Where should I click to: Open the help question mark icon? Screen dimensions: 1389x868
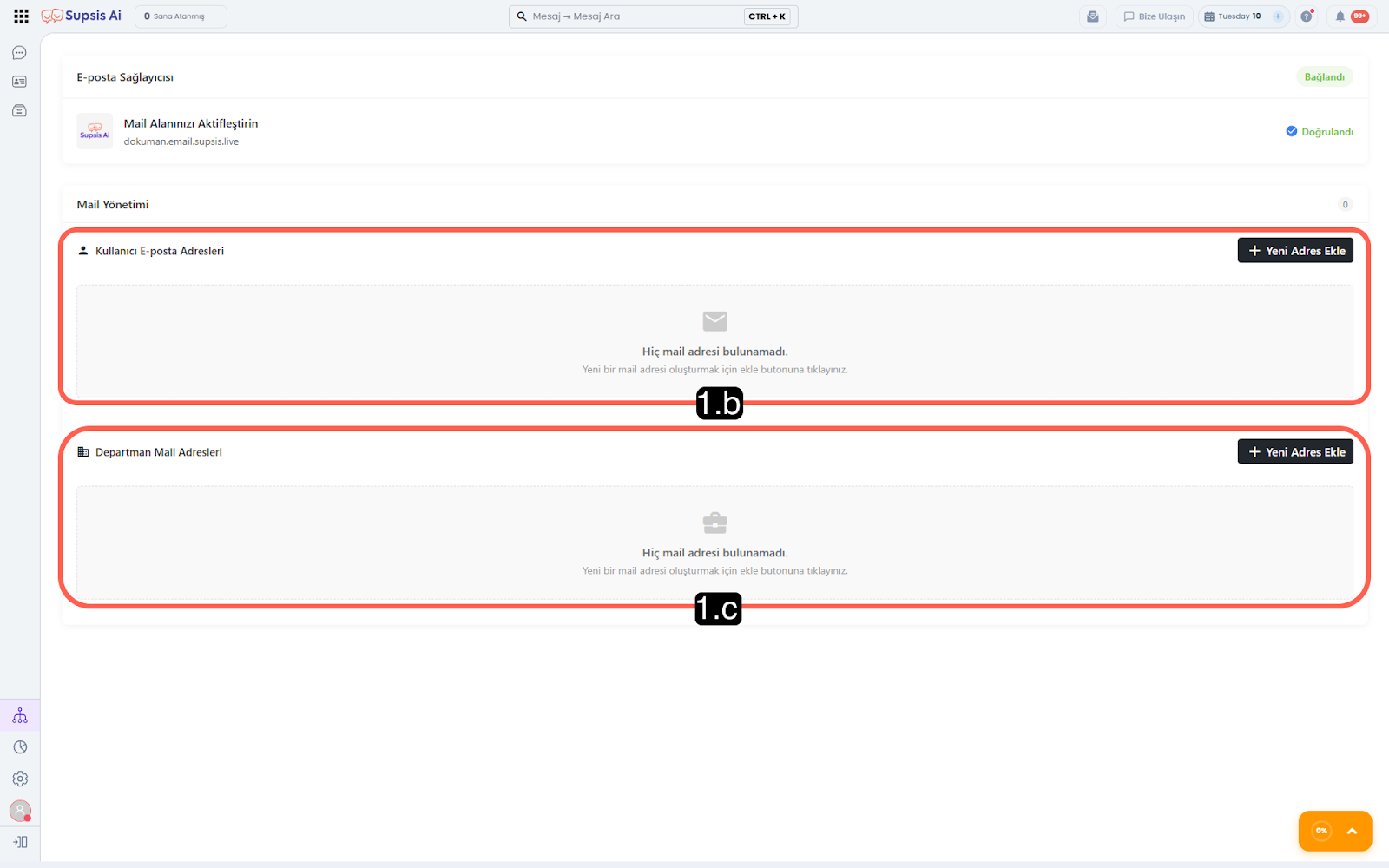pyautogui.click(x=1307, y=16)
